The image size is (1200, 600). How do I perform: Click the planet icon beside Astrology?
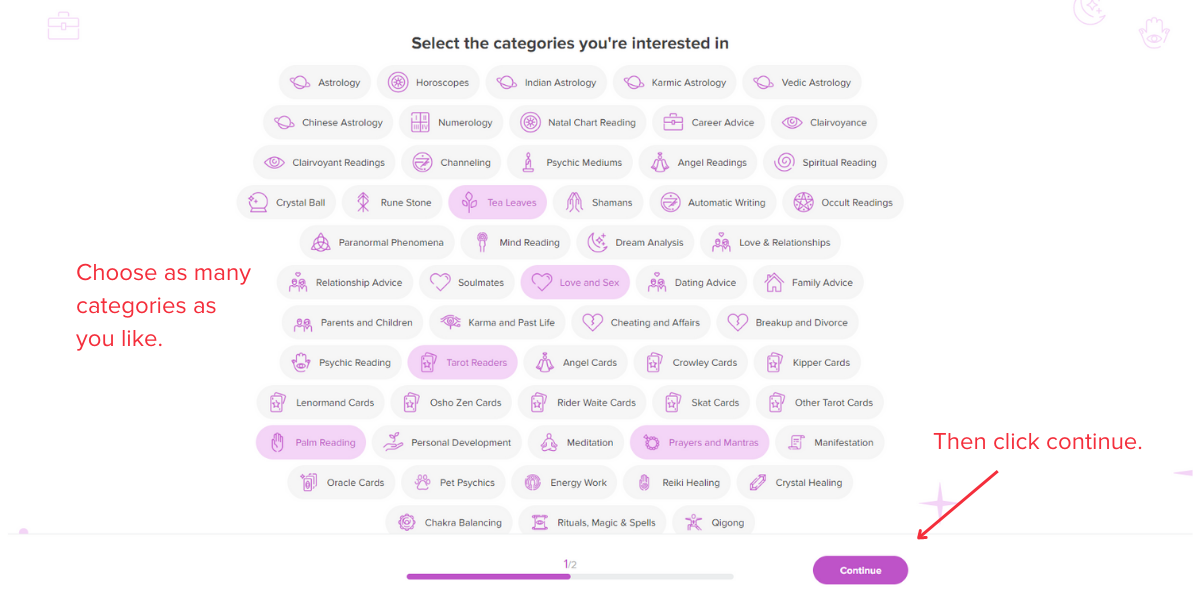point(299,83)
